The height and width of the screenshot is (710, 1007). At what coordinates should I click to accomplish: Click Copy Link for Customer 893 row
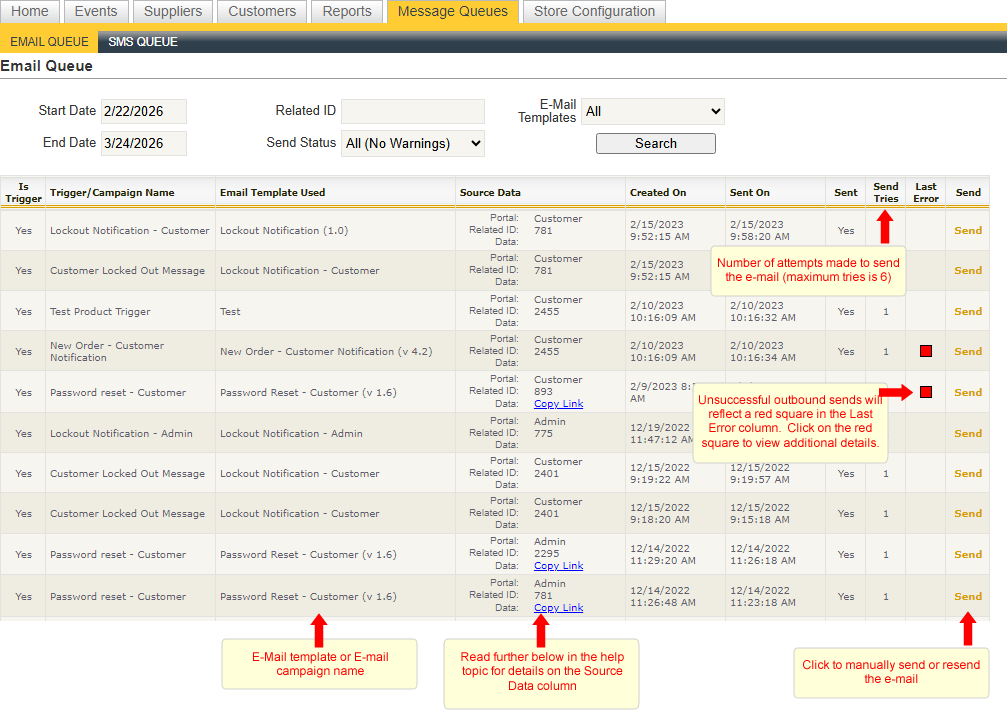point(558,405)
